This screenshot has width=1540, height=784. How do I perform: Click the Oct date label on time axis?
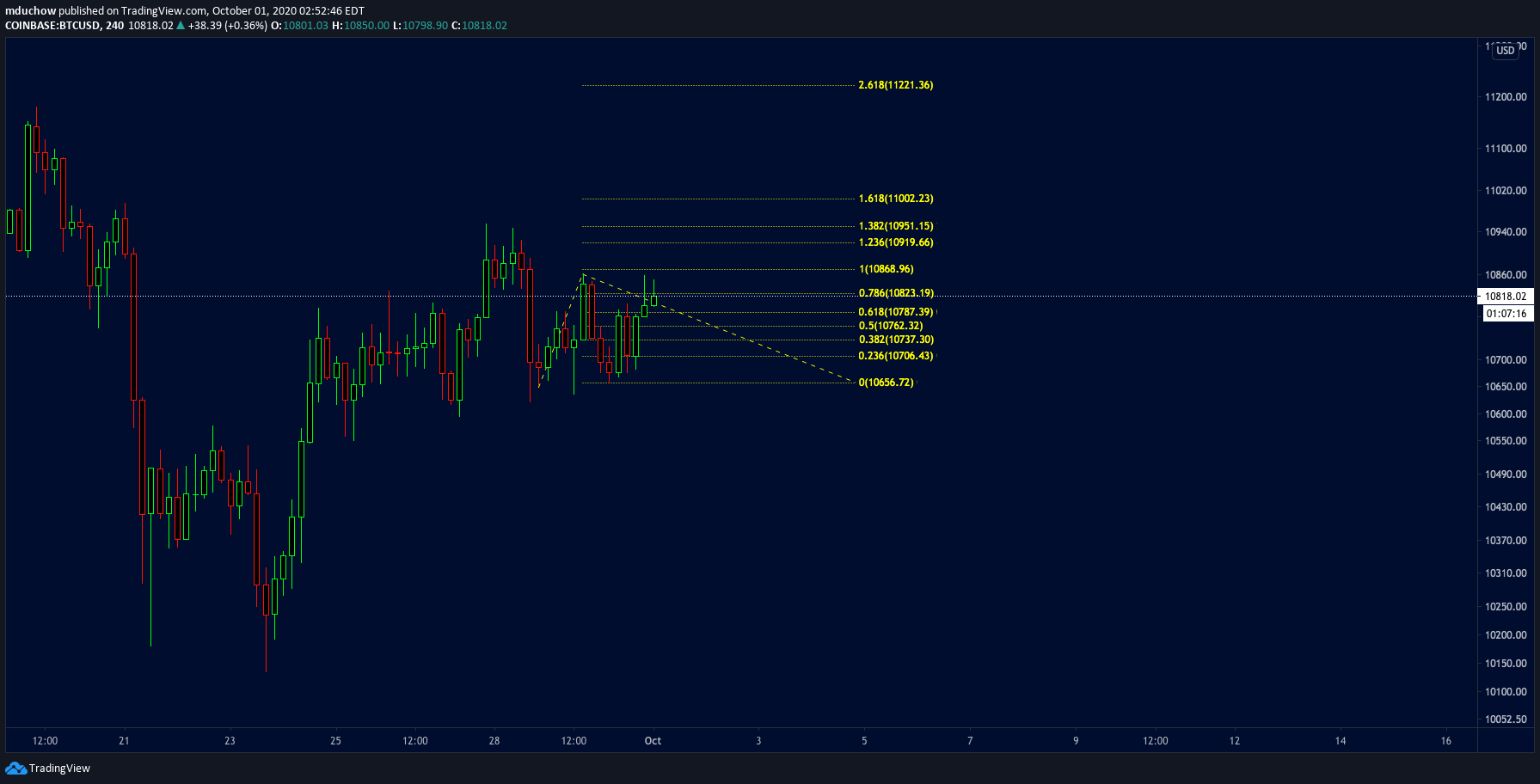pos(653,741)
